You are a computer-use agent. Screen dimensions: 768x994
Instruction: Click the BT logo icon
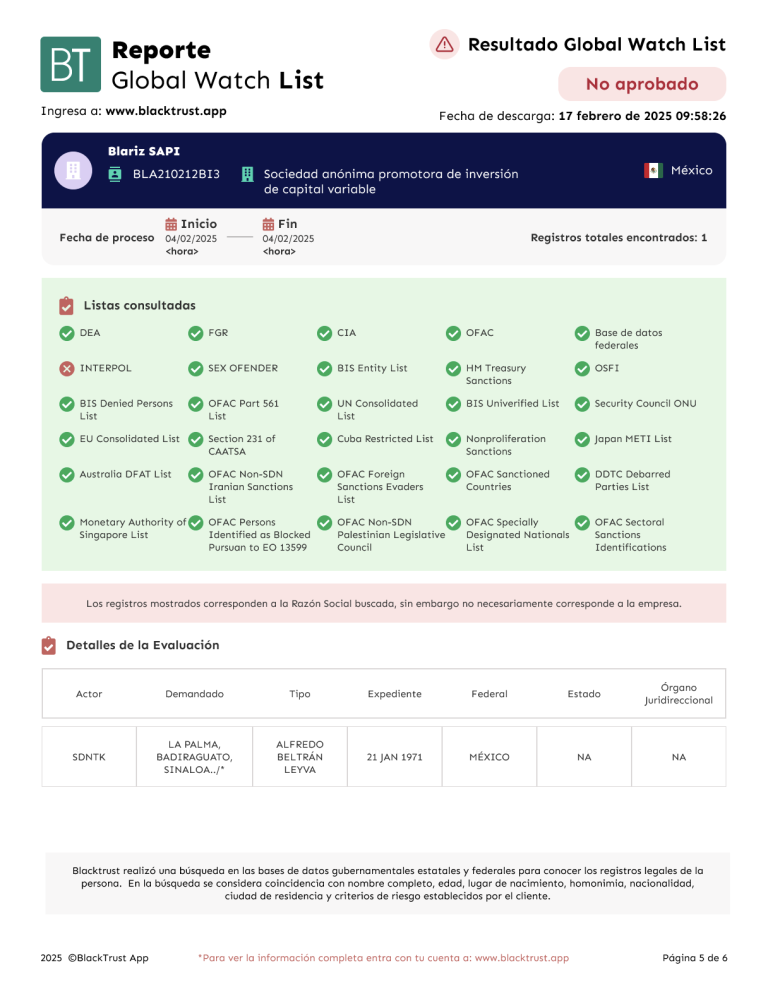coord(70,64)
